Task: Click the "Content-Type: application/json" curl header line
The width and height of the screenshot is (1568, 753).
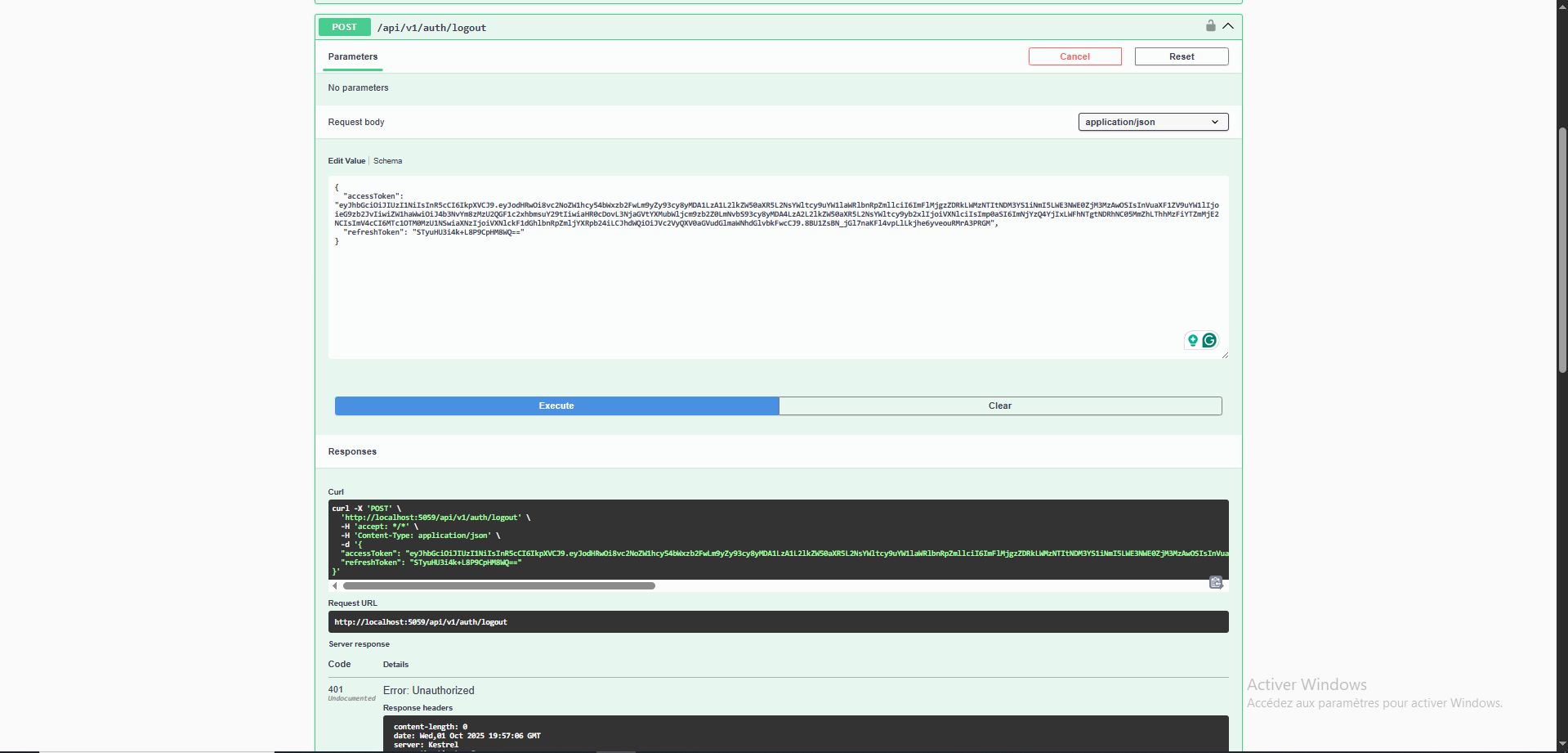Action: tap(420, 536)
